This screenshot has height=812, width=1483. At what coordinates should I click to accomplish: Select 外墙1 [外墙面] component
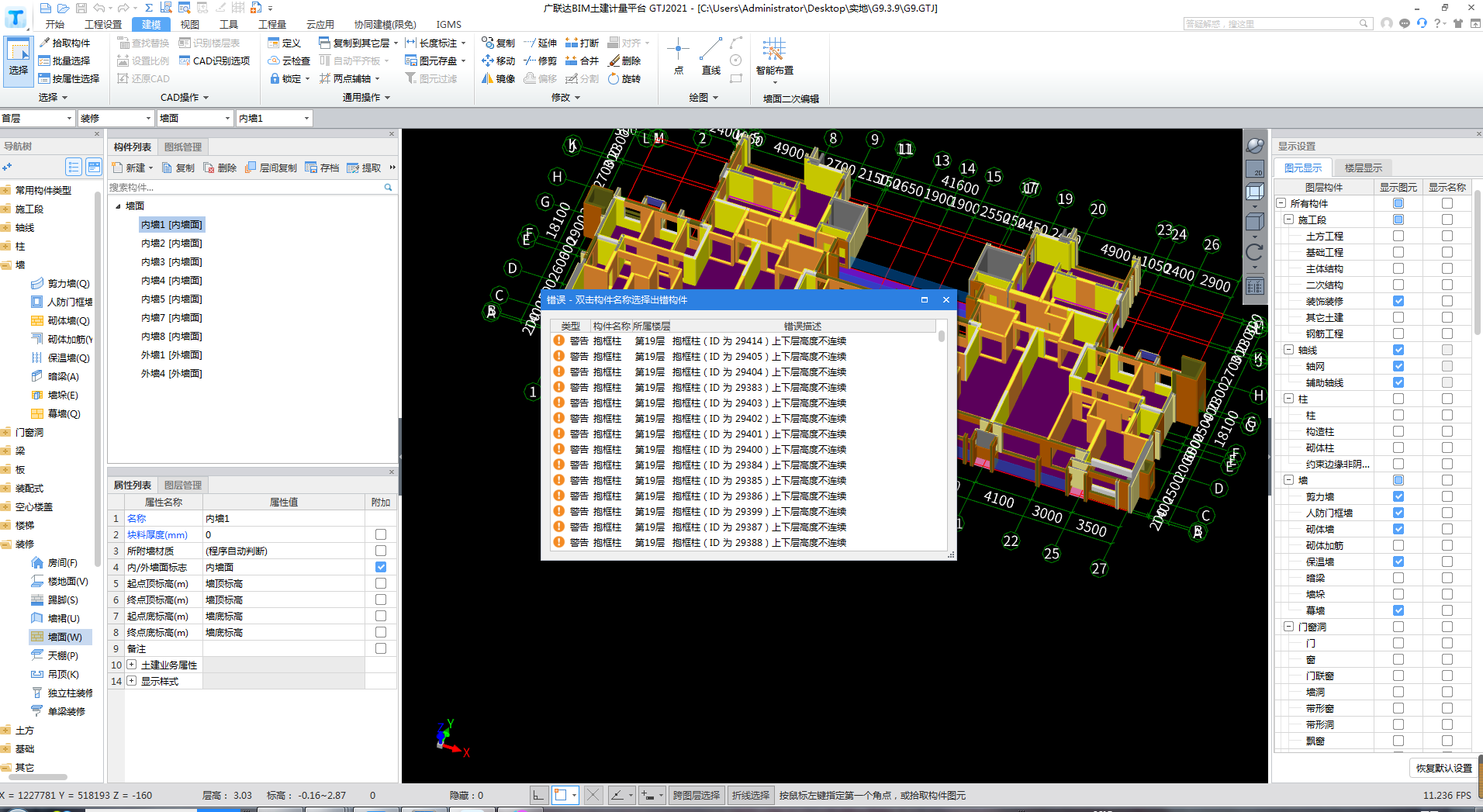(171, 355)
